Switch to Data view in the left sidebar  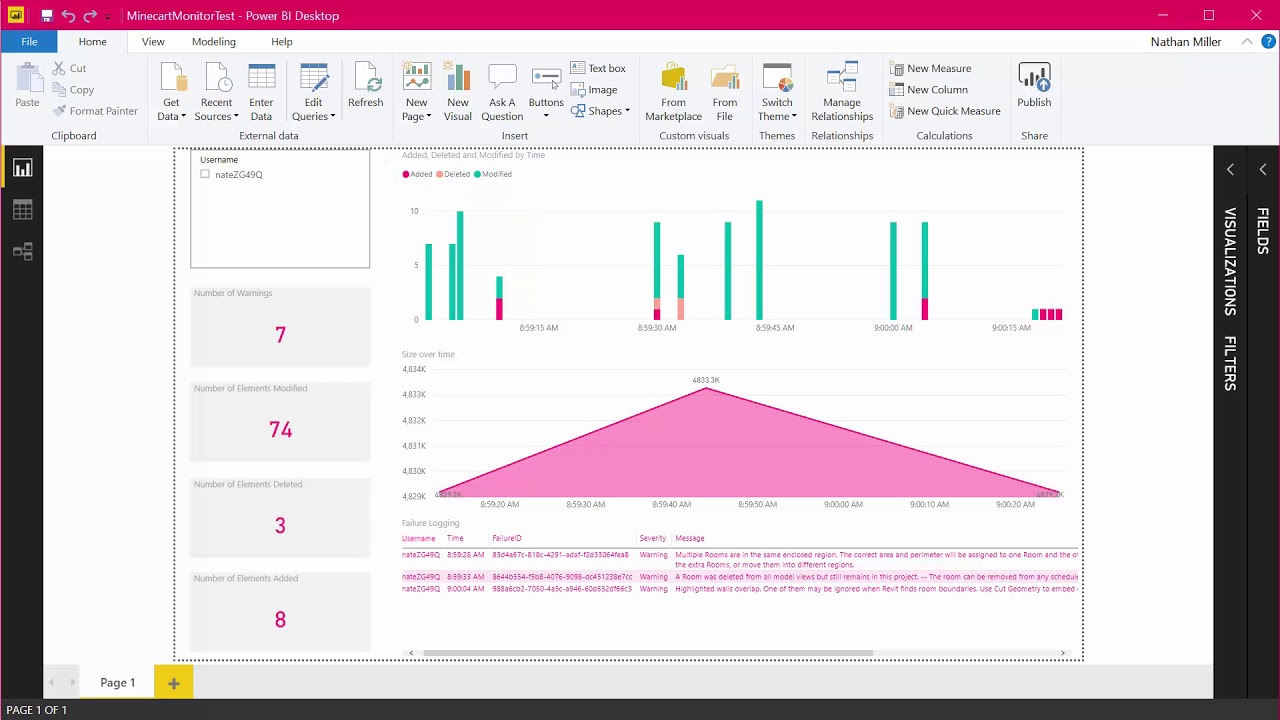[x=22, y=209]
